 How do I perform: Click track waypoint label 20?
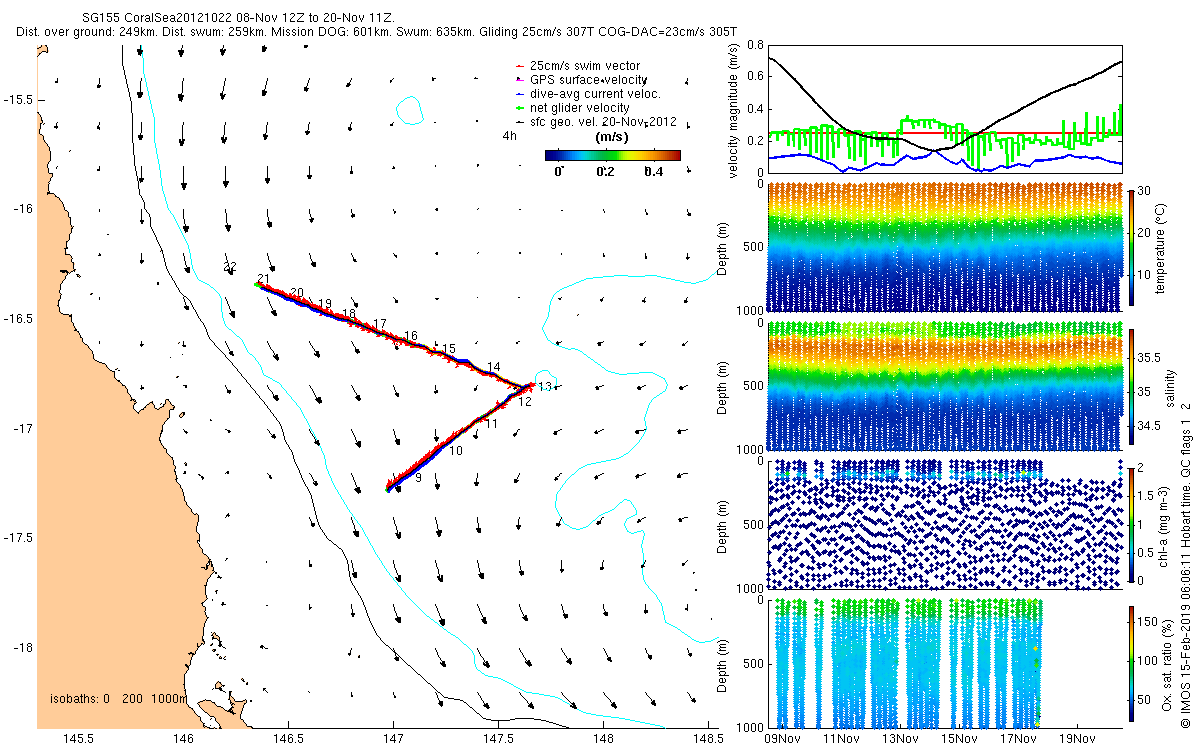pos(297,292)
